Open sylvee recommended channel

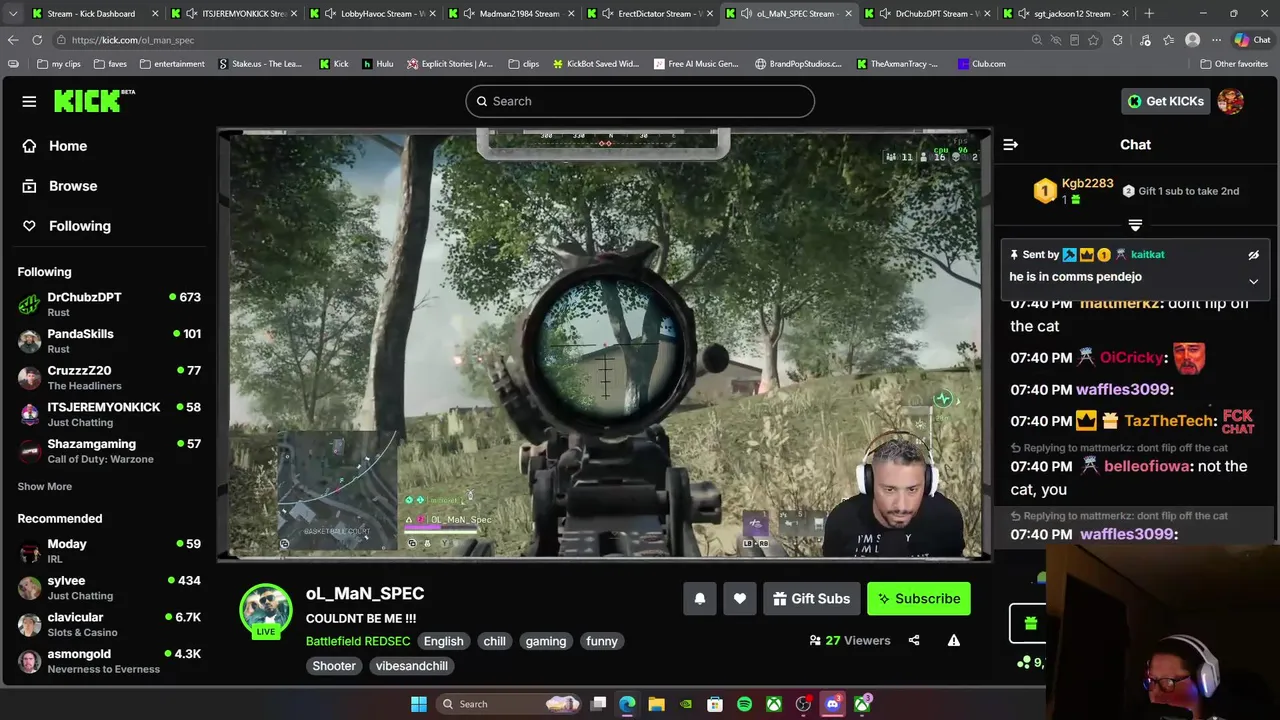109,588
